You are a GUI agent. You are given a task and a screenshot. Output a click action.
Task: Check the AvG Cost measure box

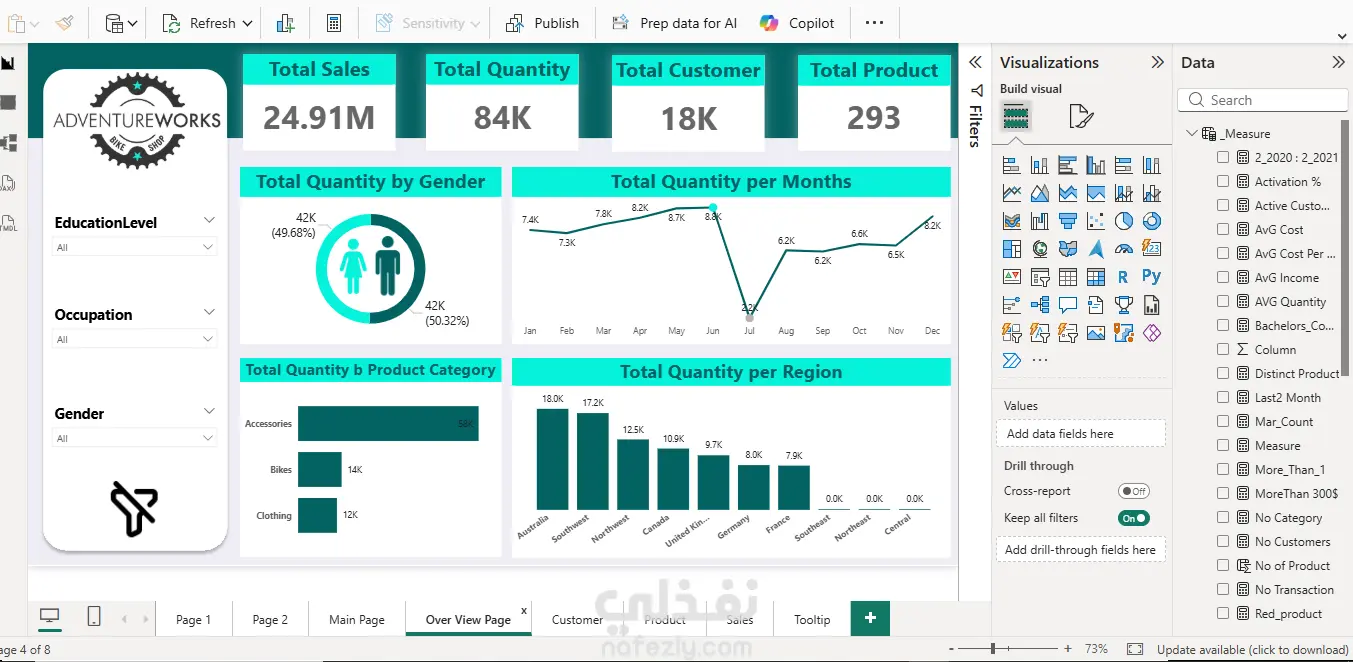pyautogui.click(x=1223, y=229)
